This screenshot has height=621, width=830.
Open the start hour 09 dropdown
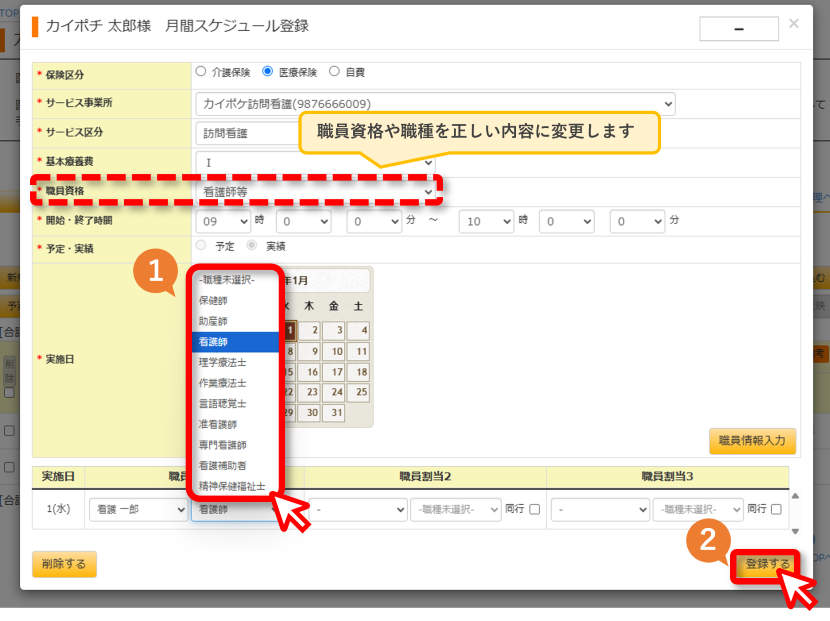(x=223, y=221)
